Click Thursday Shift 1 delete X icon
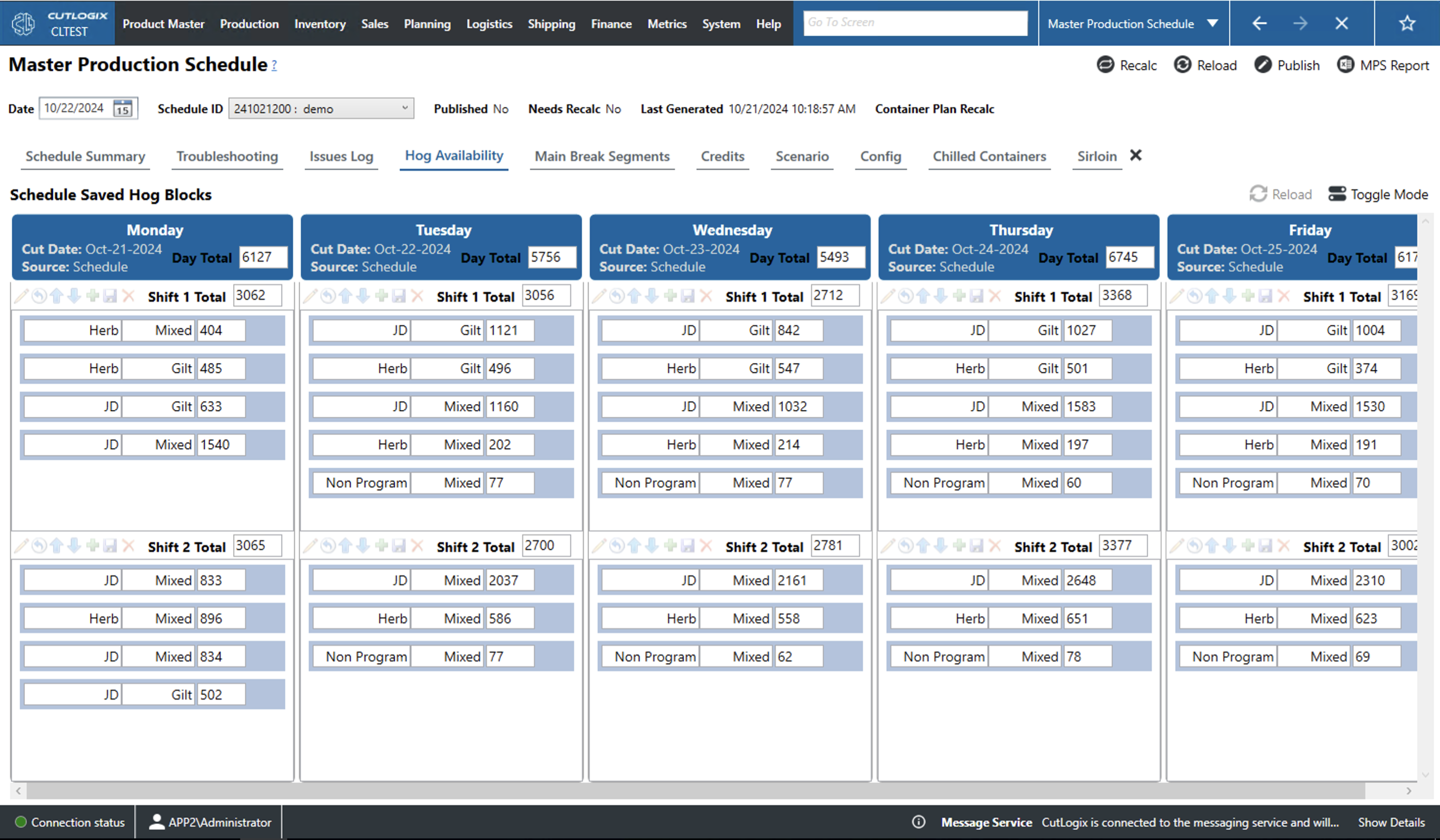Viewport: 1440px width, 840px height. (995, 296)
